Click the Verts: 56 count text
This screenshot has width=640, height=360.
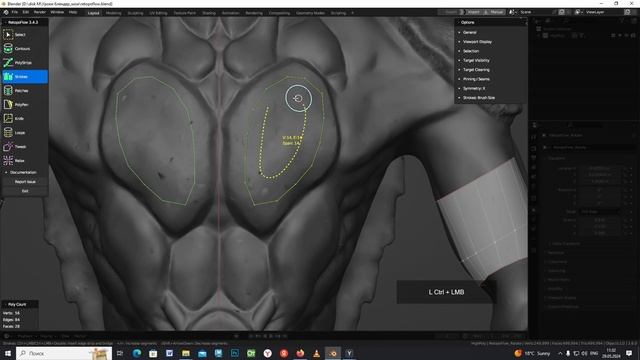11,313
